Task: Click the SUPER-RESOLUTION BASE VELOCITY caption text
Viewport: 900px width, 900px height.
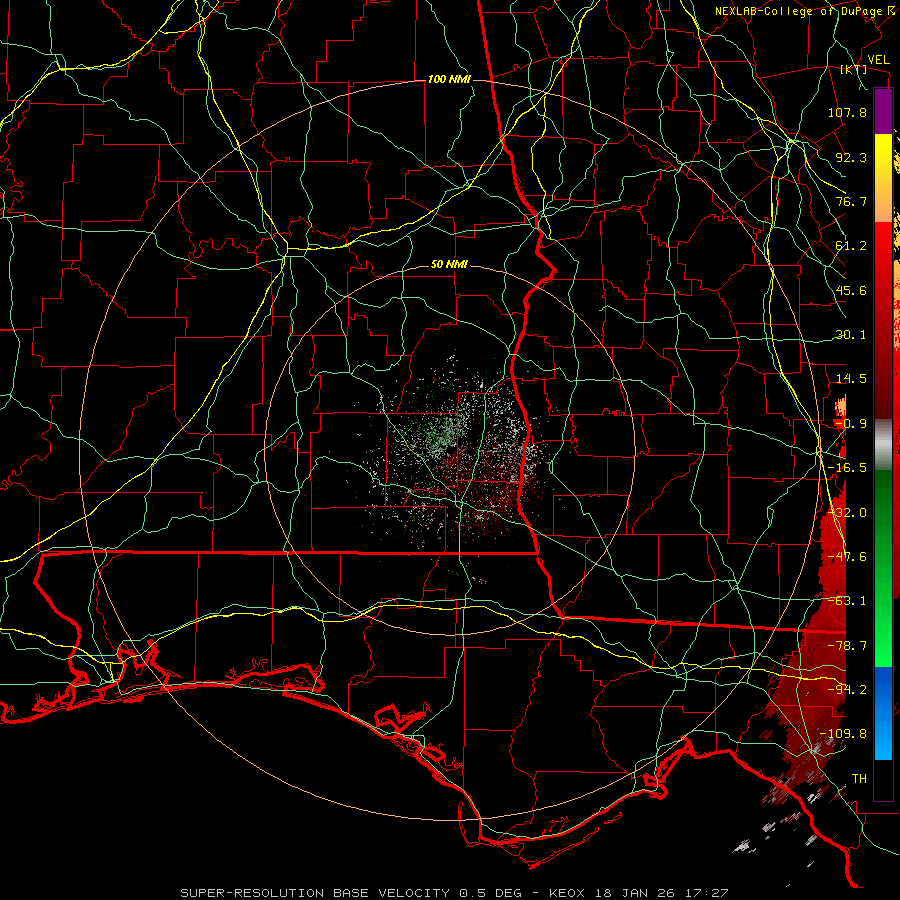Action: 315,893
